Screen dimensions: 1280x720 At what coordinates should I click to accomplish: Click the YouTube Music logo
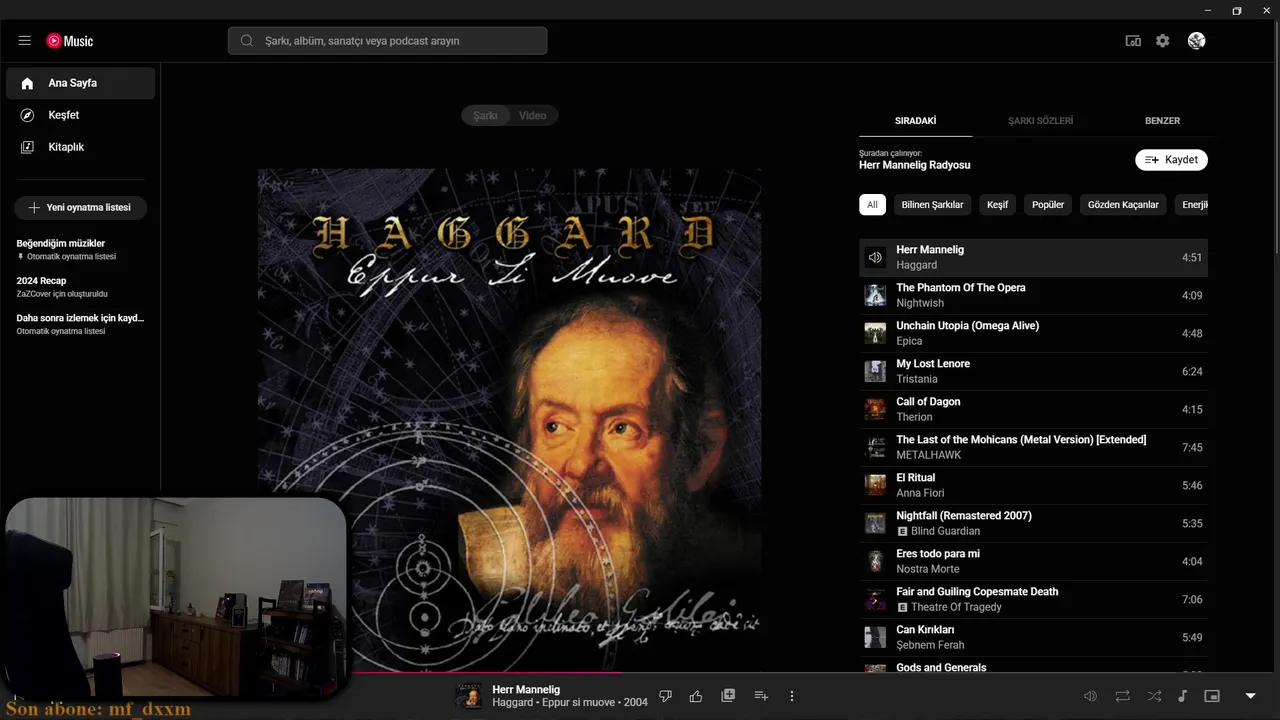(70, 41)
